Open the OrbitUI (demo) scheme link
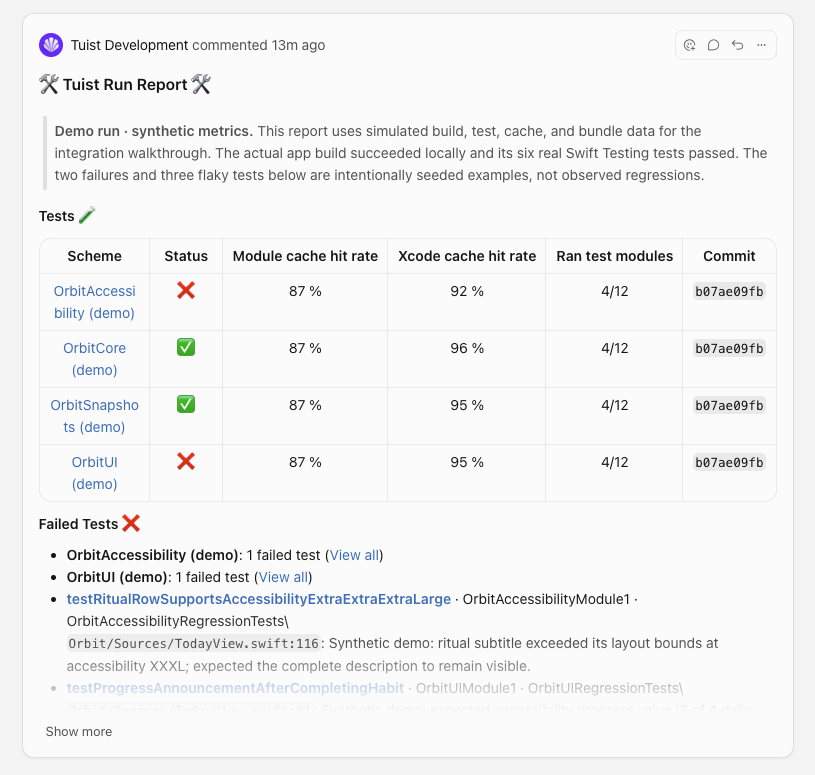The height and width of the screenshot is (775, 815). coord(94,473)
